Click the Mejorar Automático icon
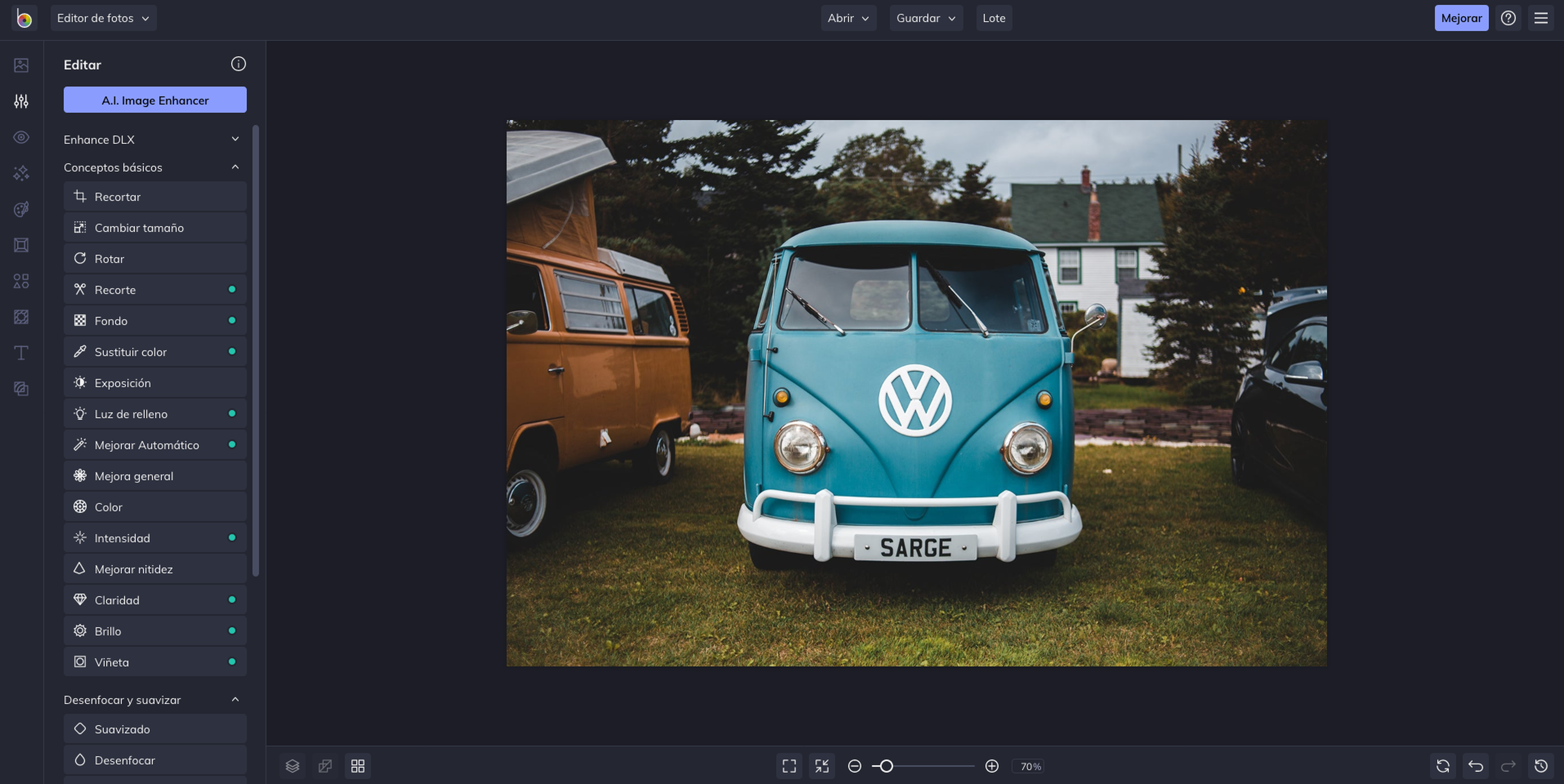Screen dimensions: 1564x784 [x=79, y=444]
